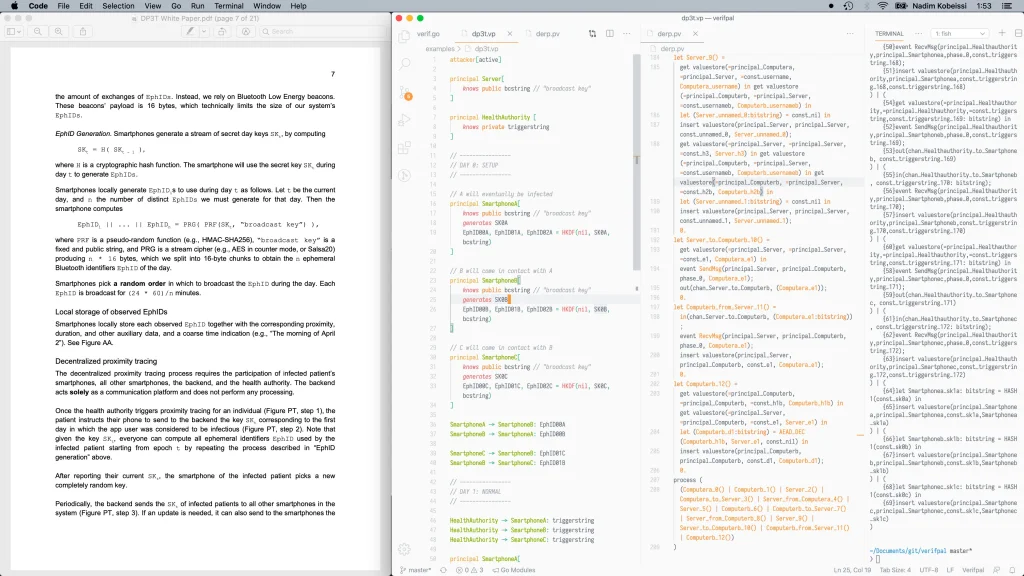
Task: Click the terminal prompt input line
Action: coord(944,559)
